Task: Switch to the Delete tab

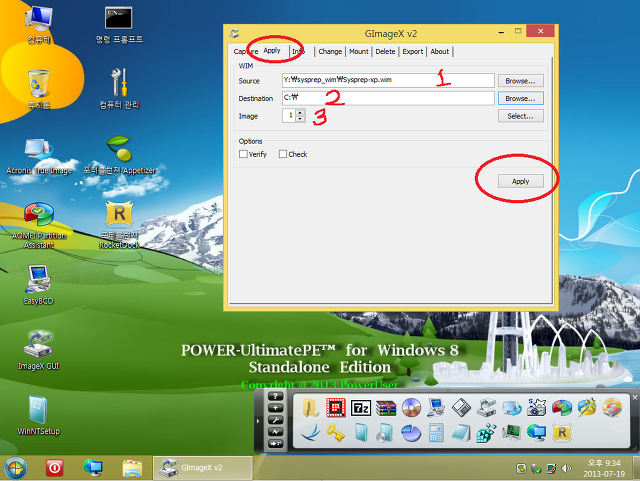Action: (385, 51)
